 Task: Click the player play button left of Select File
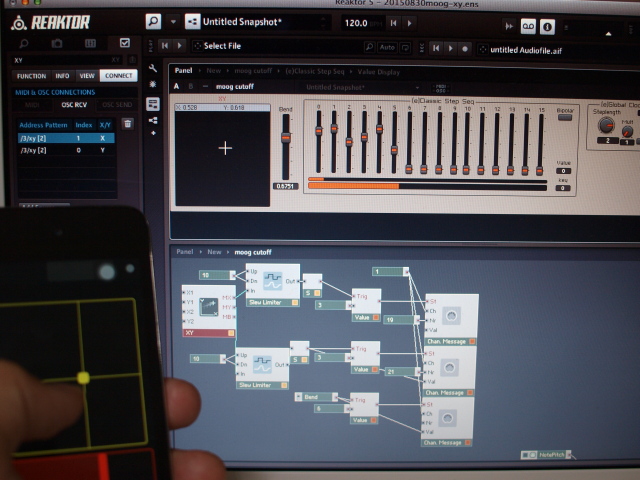pyautogui.click(x=179, y=46)
